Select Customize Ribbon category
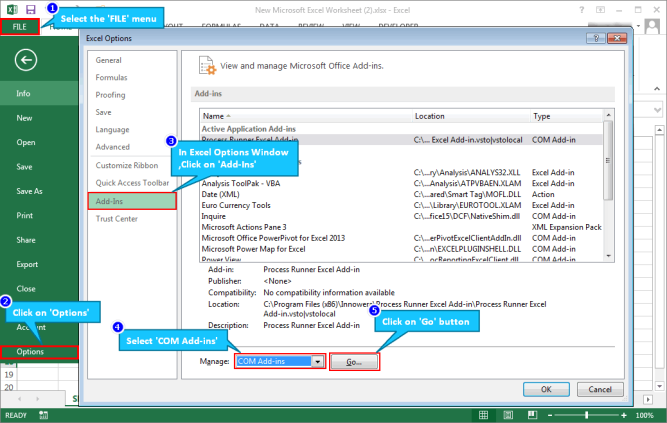Viewport: 667px width, 423px height. tap(127, 166)
